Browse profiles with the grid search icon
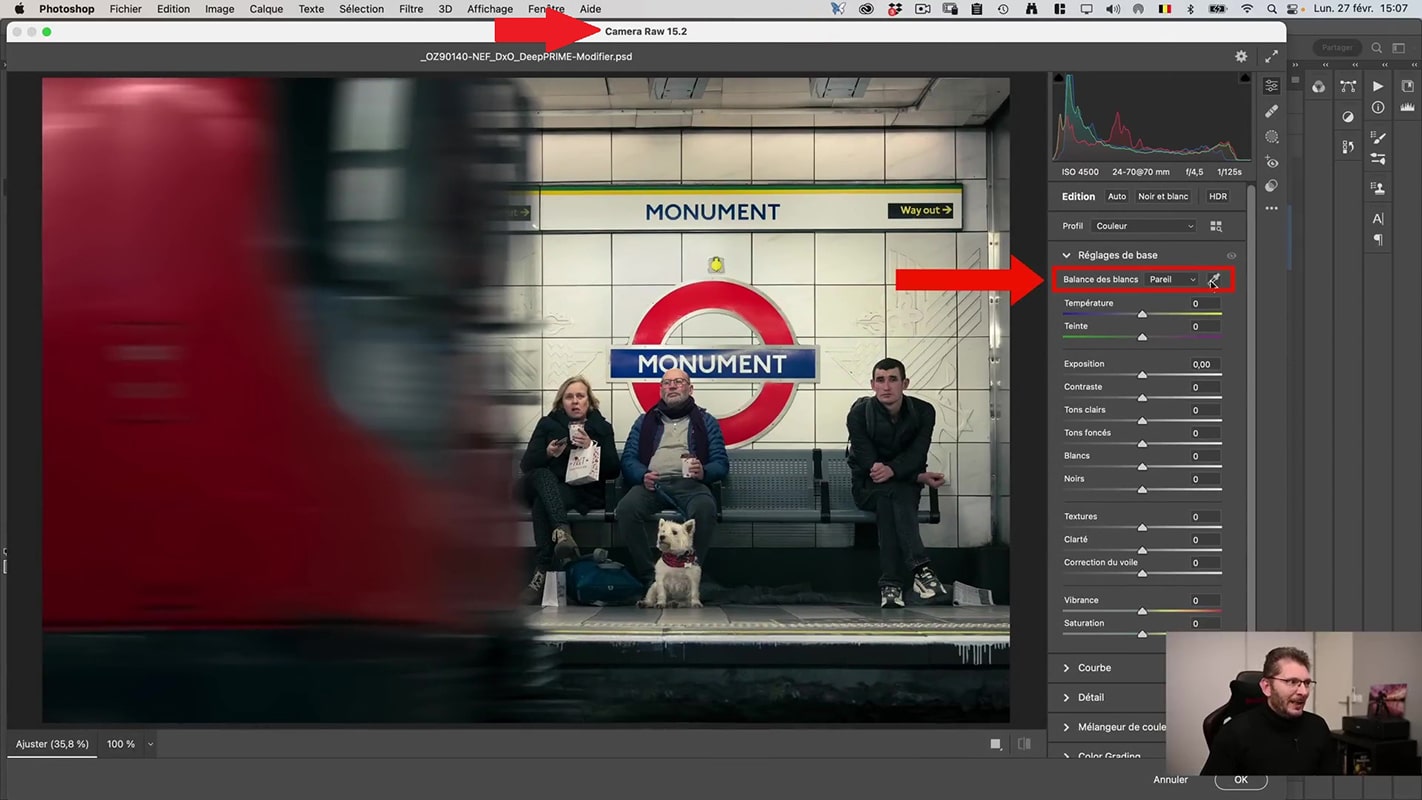Viewport: 1422px width, 800px height. click(1216, 227)
